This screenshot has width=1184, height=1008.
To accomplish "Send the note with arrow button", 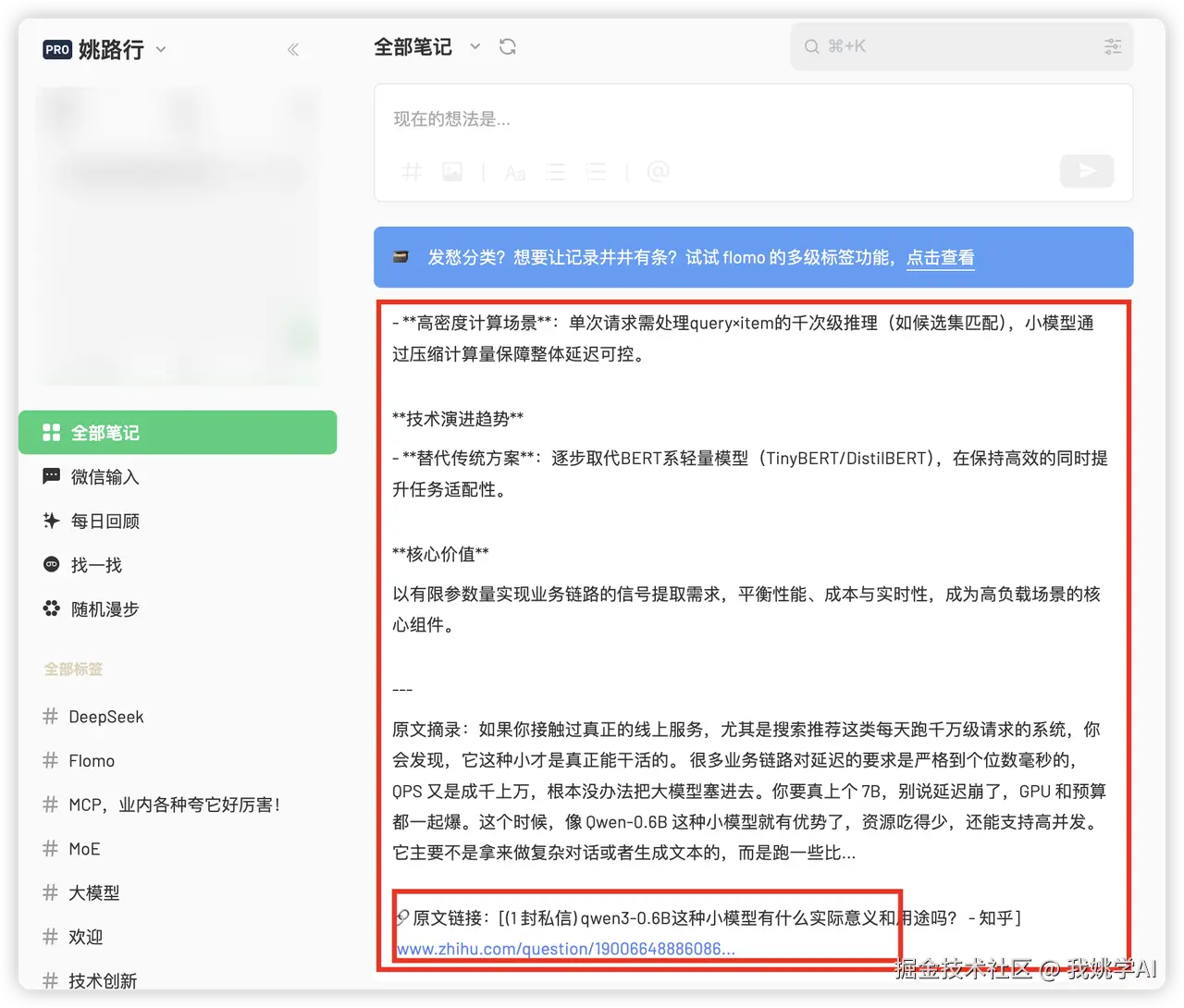I will coord(1087,171).
